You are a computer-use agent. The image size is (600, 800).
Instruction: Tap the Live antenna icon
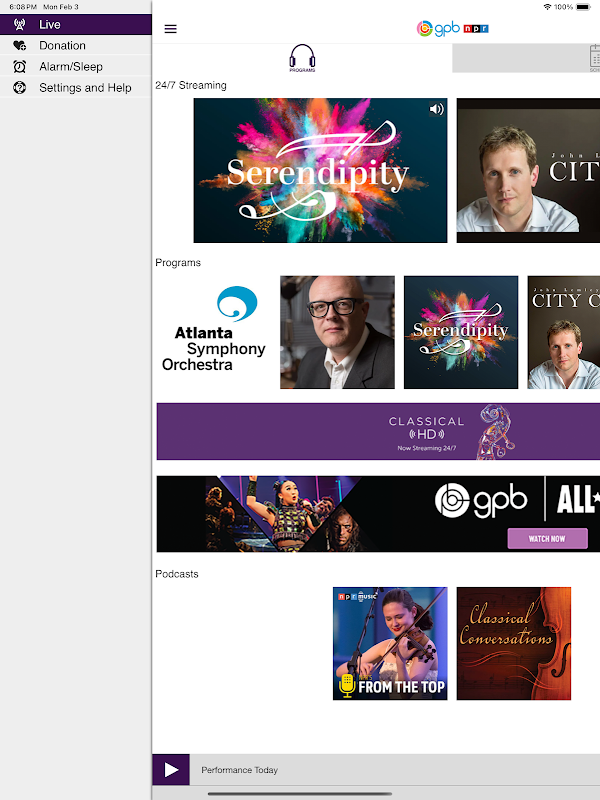tap(19, 24)
